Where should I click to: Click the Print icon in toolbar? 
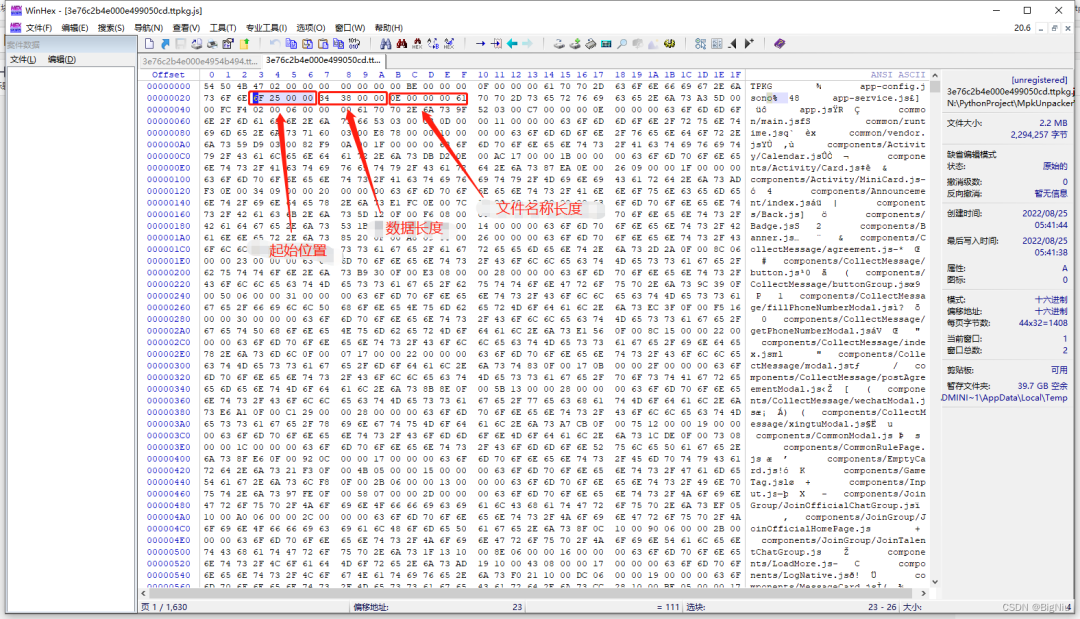[212, 43]
